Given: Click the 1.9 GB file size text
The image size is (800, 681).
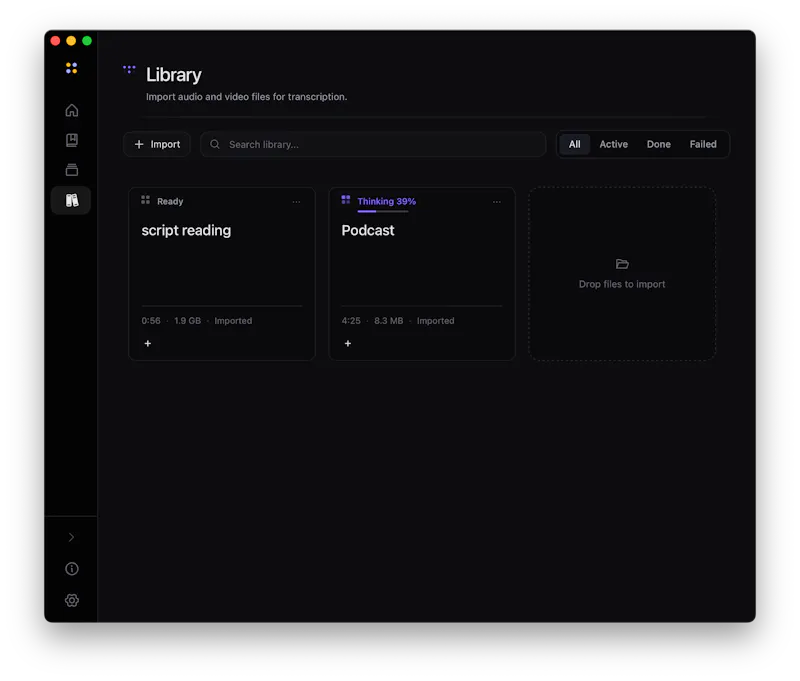Looking at the screenshot, I should click(x=187, y=321).
